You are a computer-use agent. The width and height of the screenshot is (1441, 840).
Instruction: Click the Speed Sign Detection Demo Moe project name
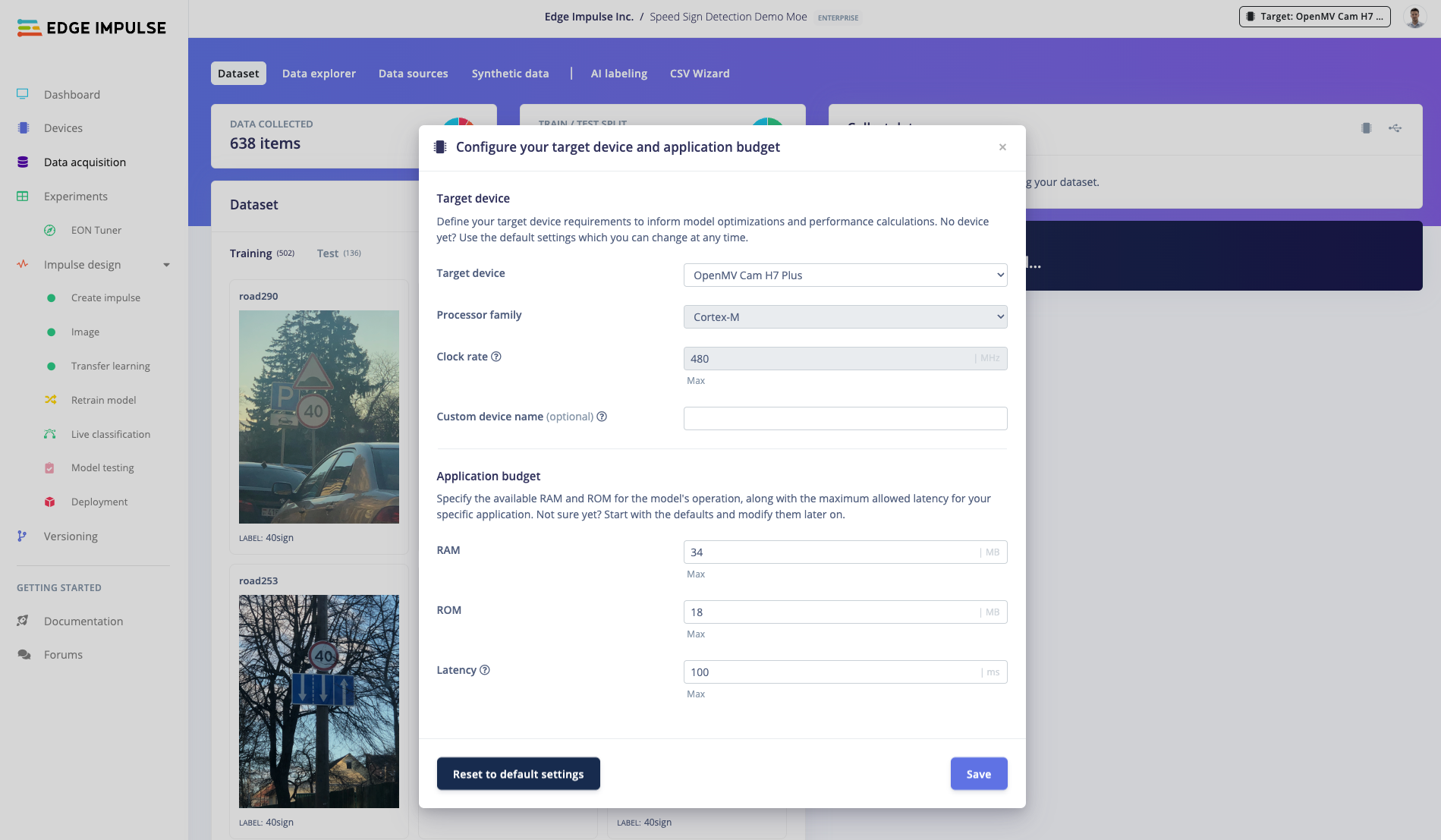click(728, 17)
